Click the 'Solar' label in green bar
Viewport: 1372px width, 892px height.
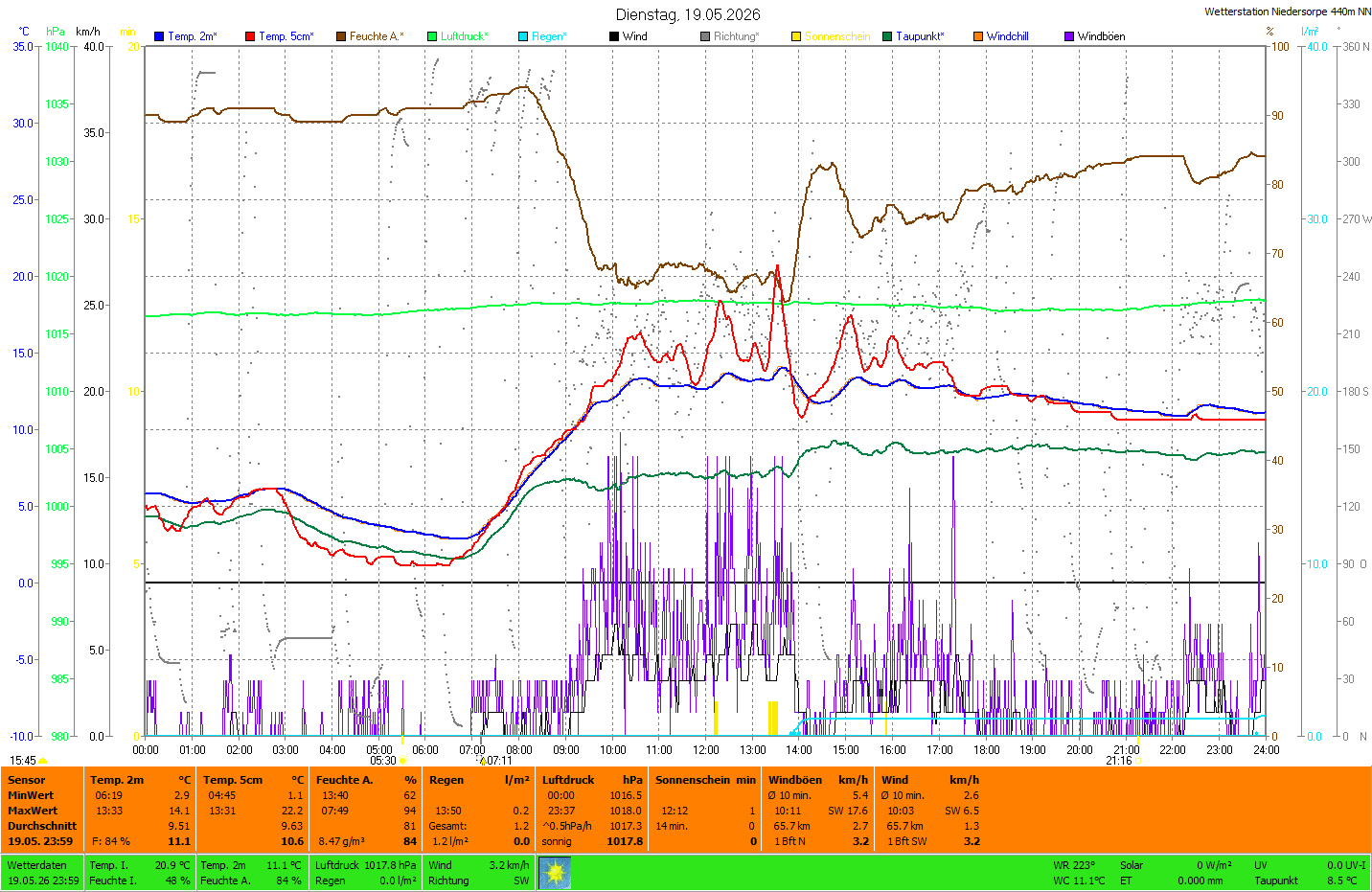click(x=1132, y=865)
